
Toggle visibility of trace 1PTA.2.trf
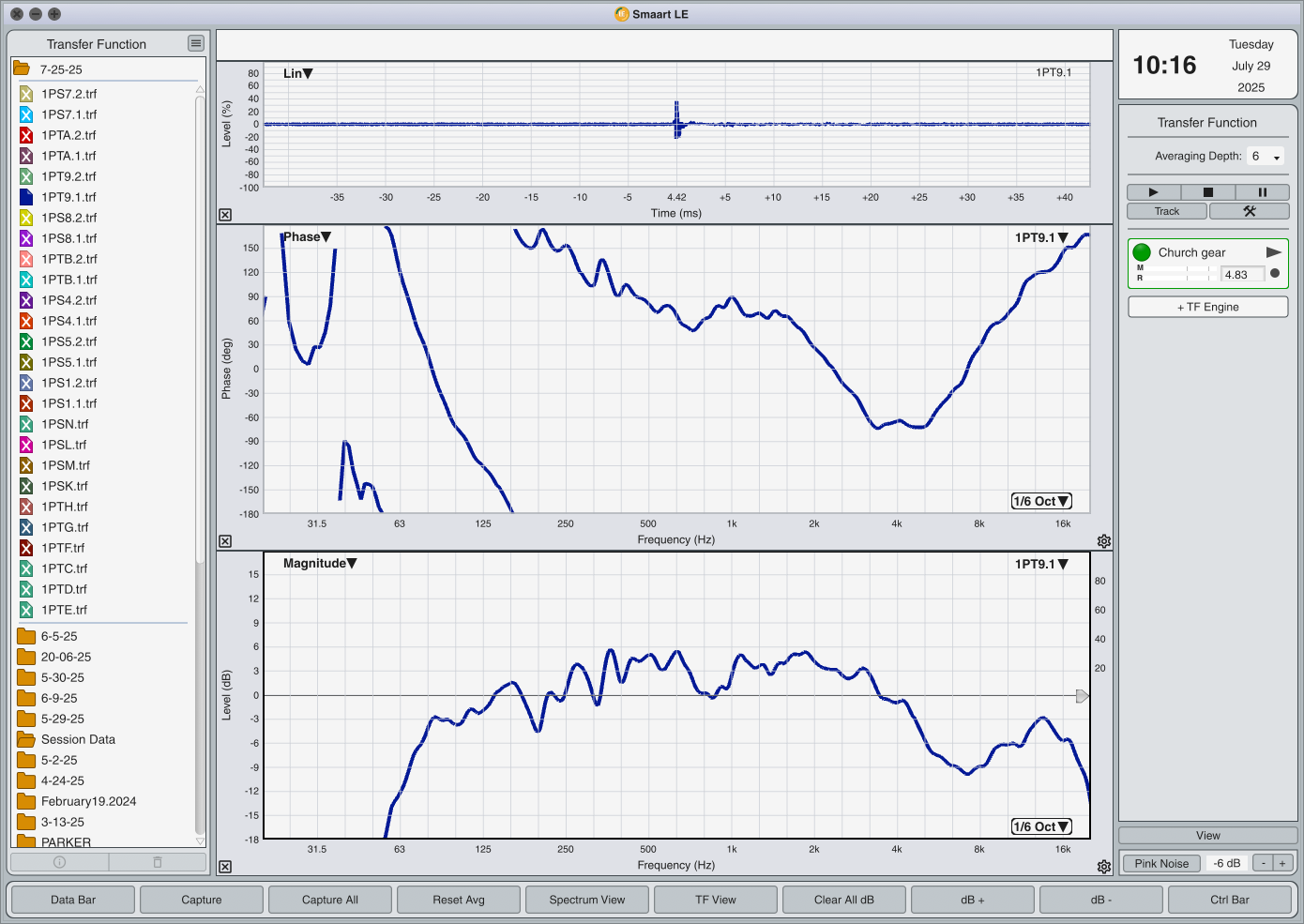click(x=26, y=135)
